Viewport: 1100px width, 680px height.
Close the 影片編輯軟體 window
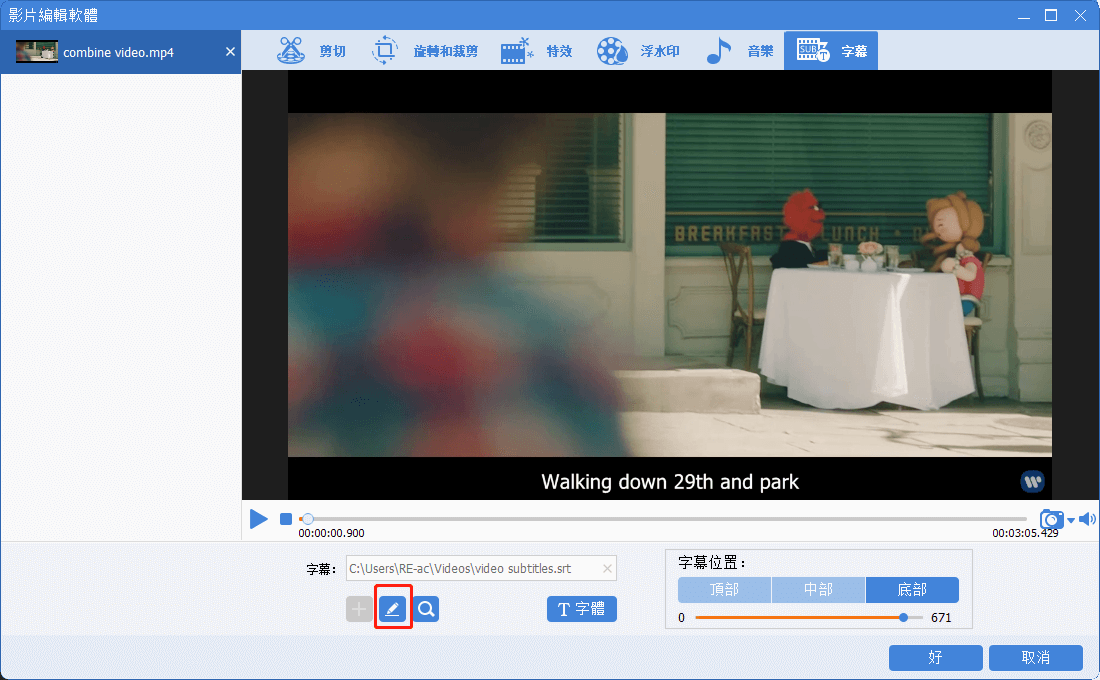[1080, 15]
